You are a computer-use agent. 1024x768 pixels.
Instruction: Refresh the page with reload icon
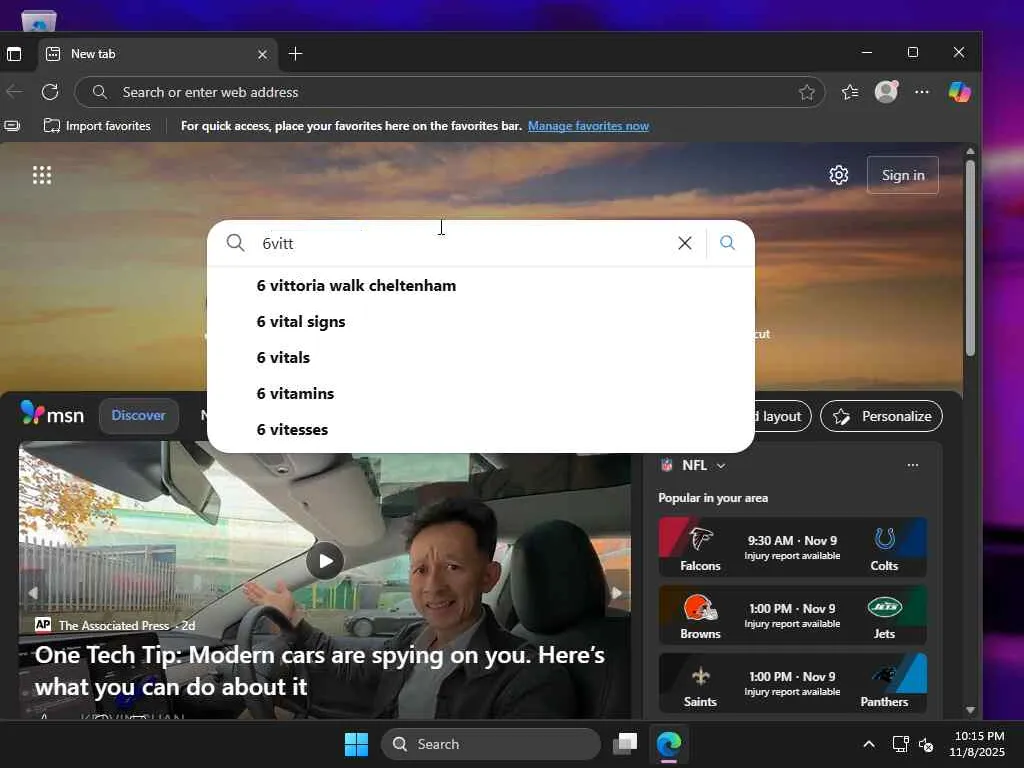pos(50,92)
